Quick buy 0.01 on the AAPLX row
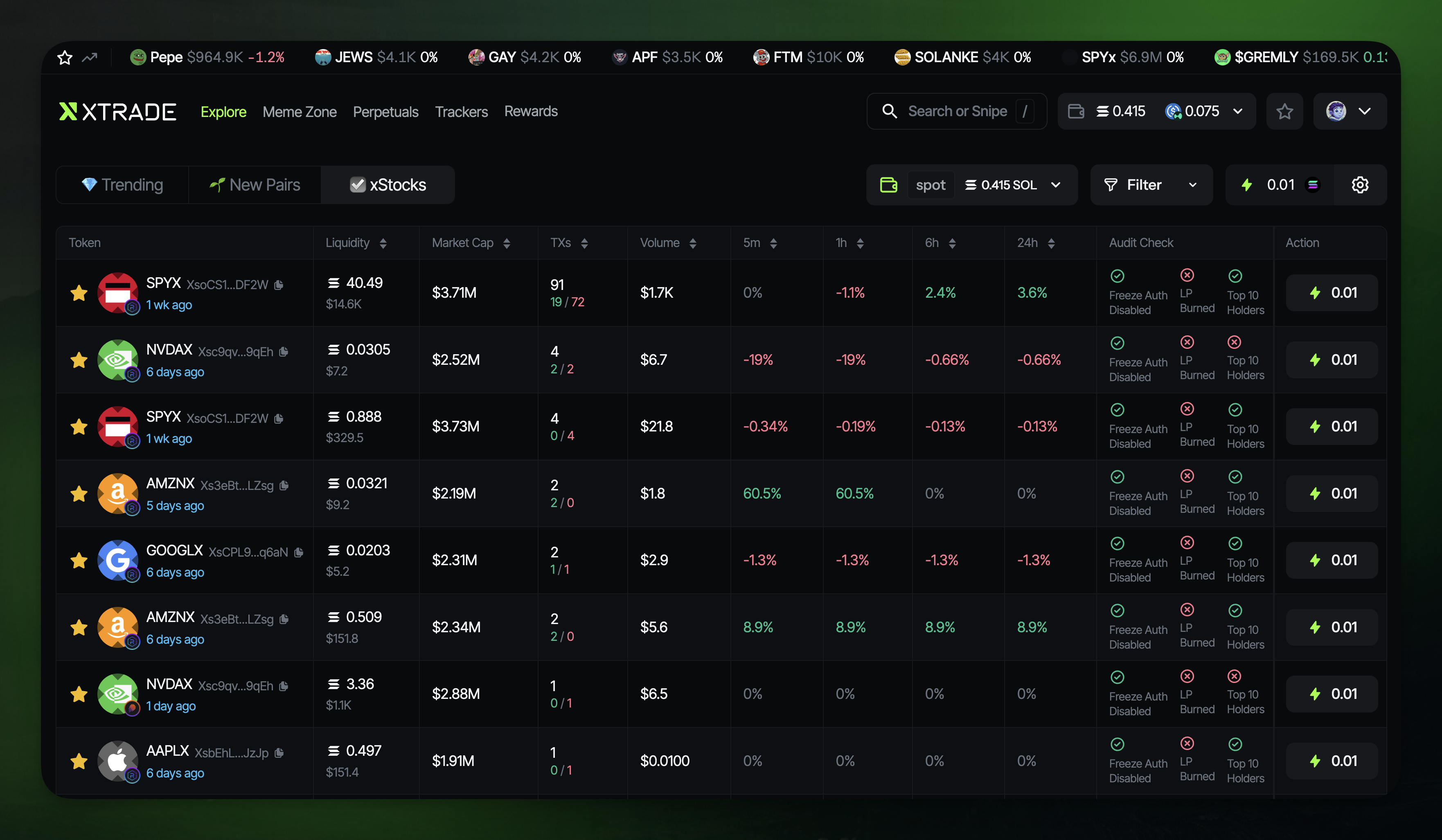 1332,761
